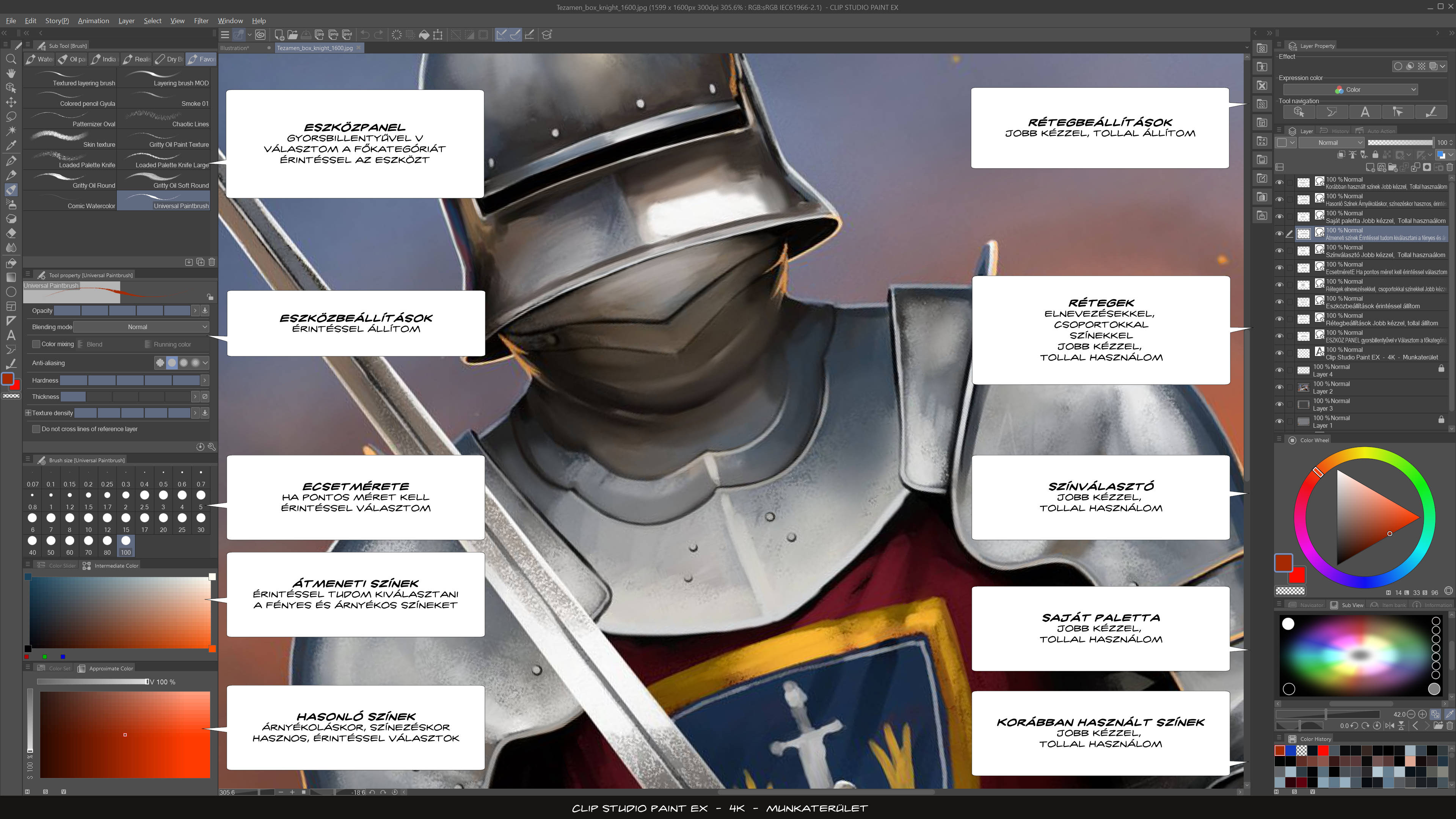Select the Text tool in left toolbar

tap(11, 335)
